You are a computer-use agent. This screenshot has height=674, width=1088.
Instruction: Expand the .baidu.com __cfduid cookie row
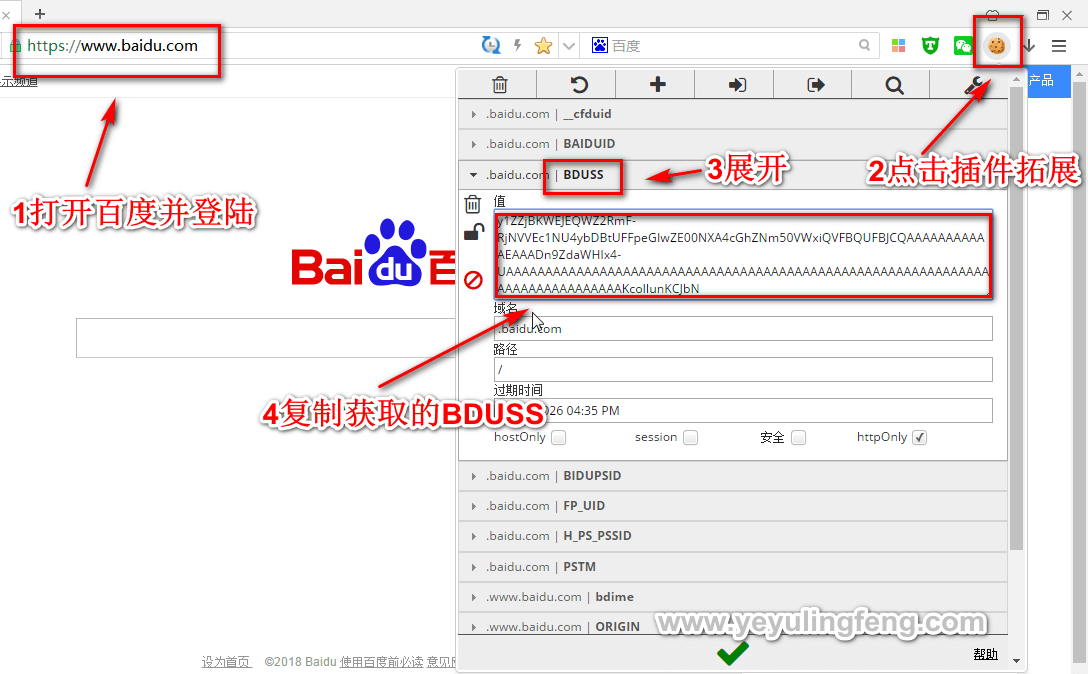[x=733, y=114]
